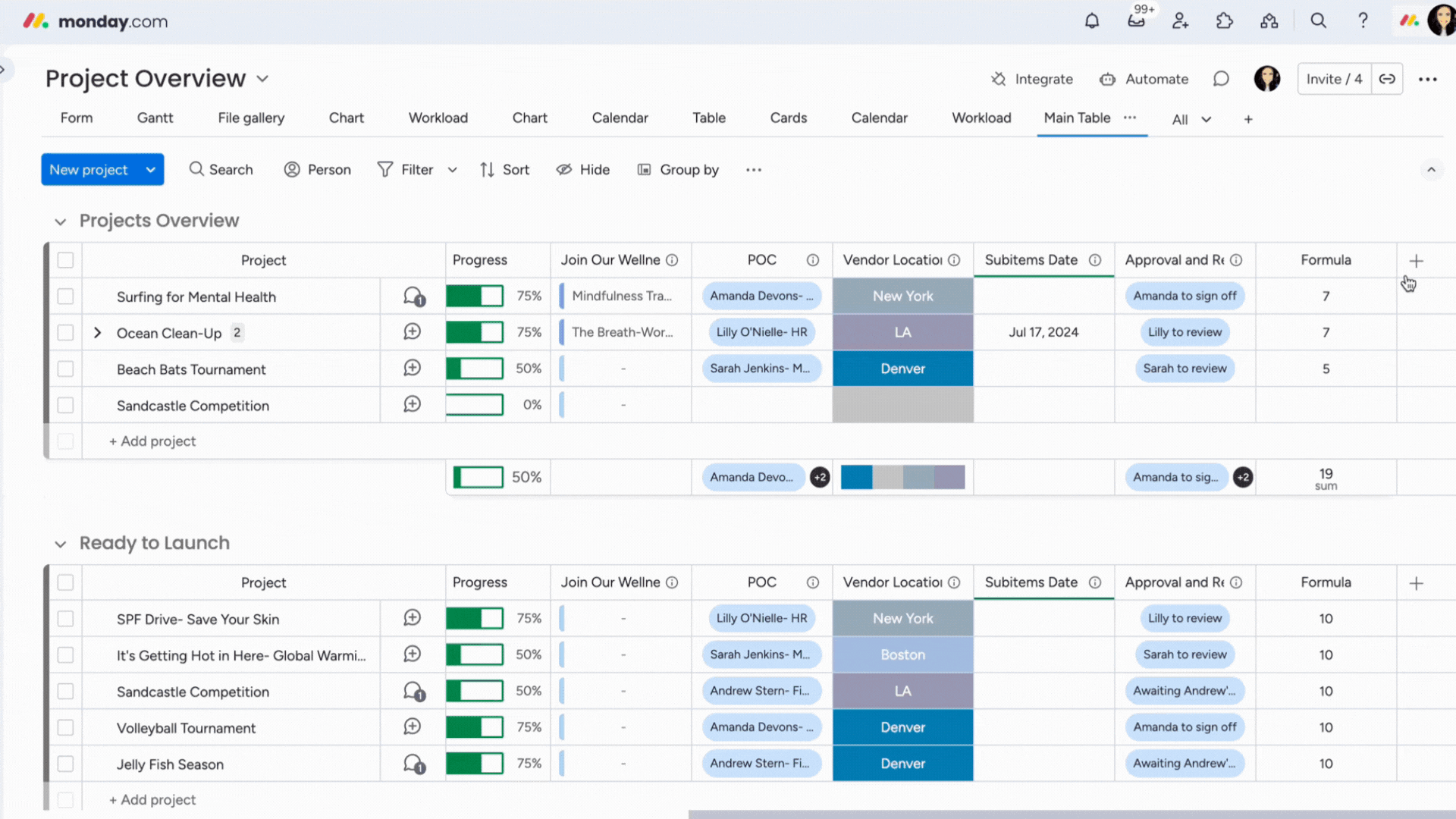Open board options three-dot menu
This screenshot has height=819, width=1456.
click(1428, 79)
